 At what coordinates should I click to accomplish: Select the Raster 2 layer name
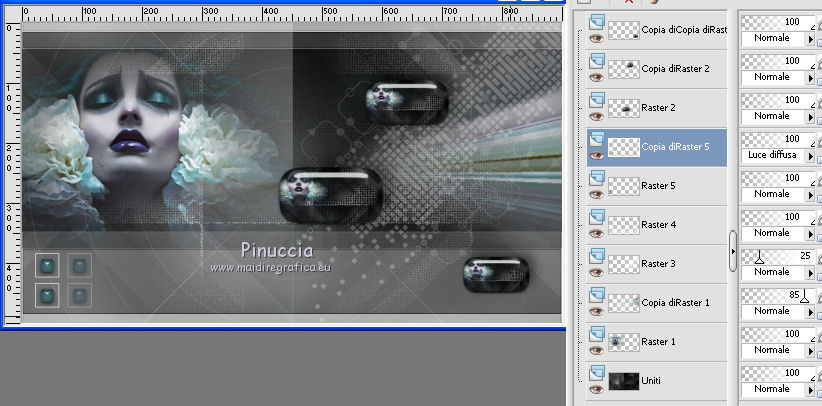pos(658,108)
